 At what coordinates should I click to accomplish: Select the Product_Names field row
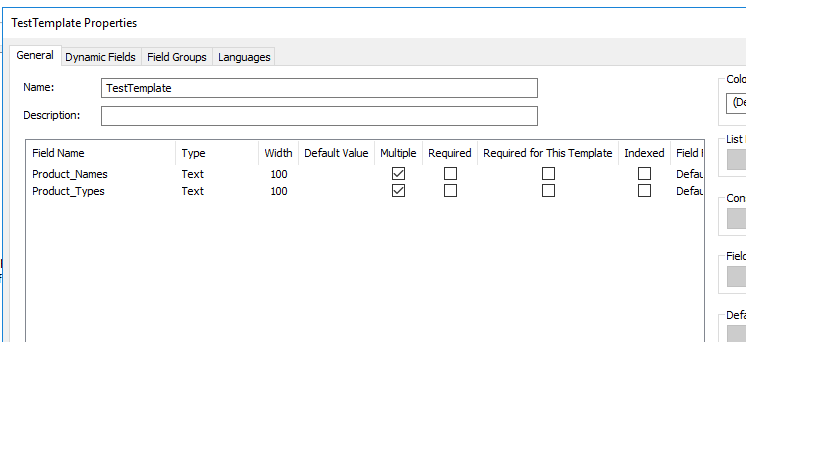(x=70, y=174)
